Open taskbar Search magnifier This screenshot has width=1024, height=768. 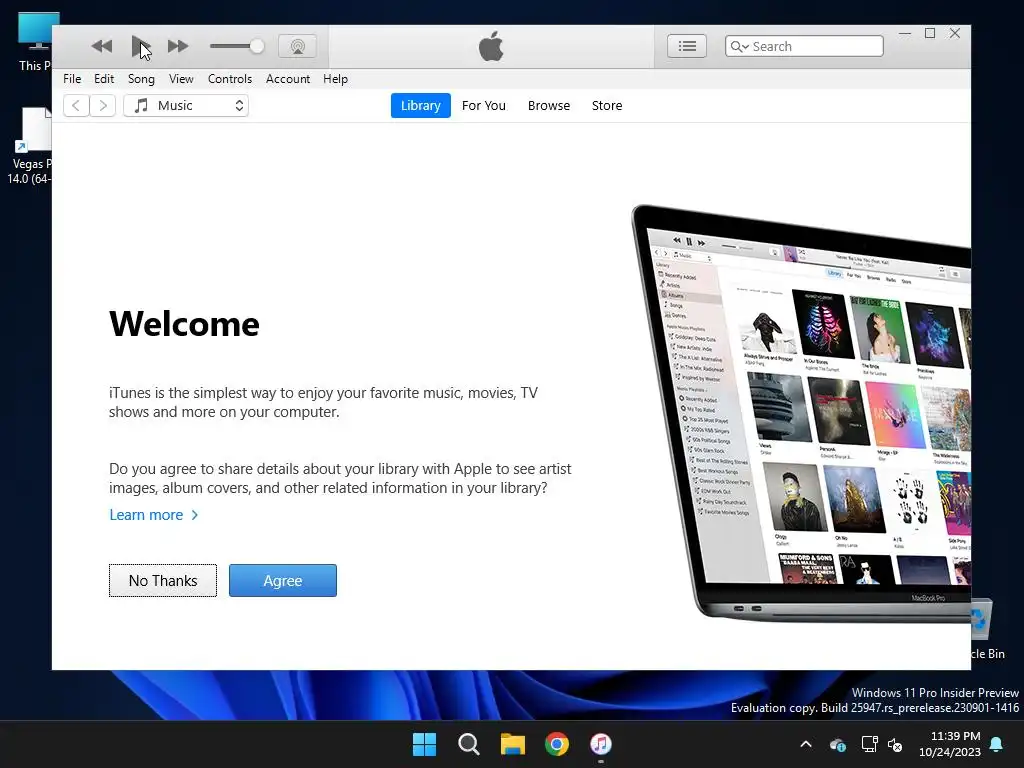tap(469, 744)
